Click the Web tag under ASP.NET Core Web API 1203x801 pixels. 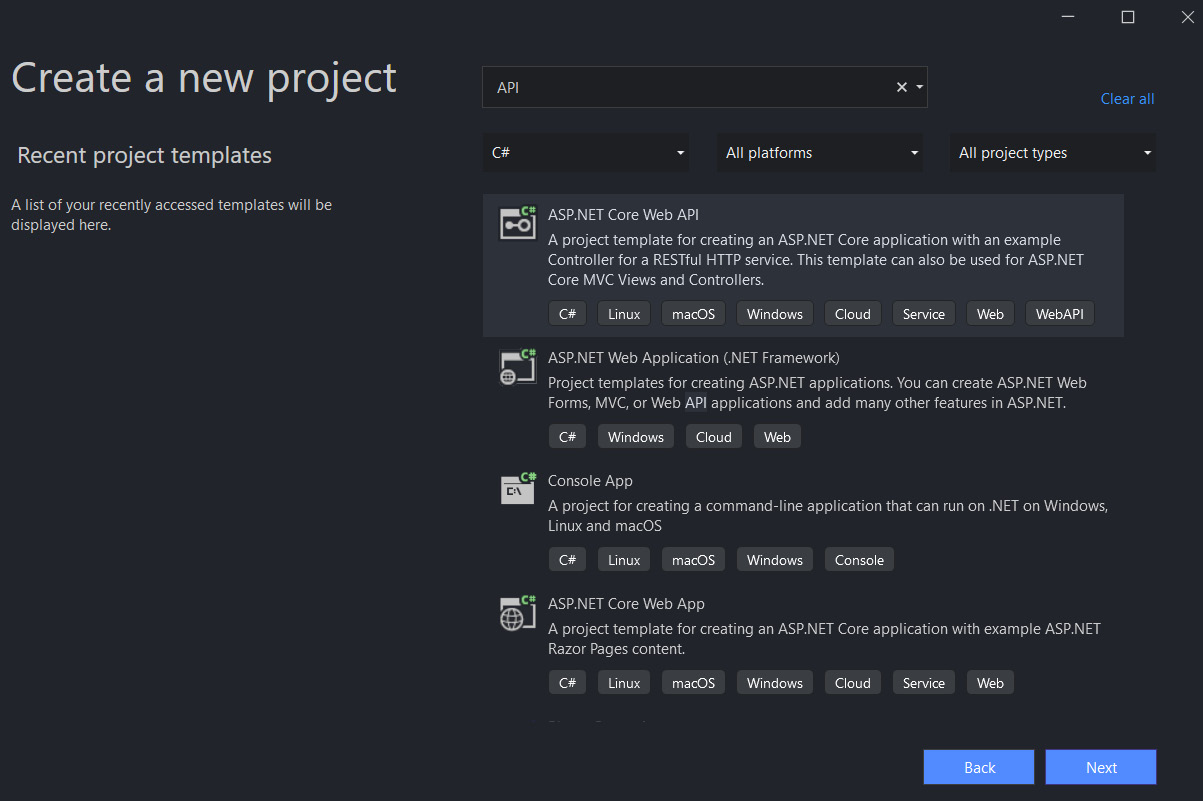point(990,314)
